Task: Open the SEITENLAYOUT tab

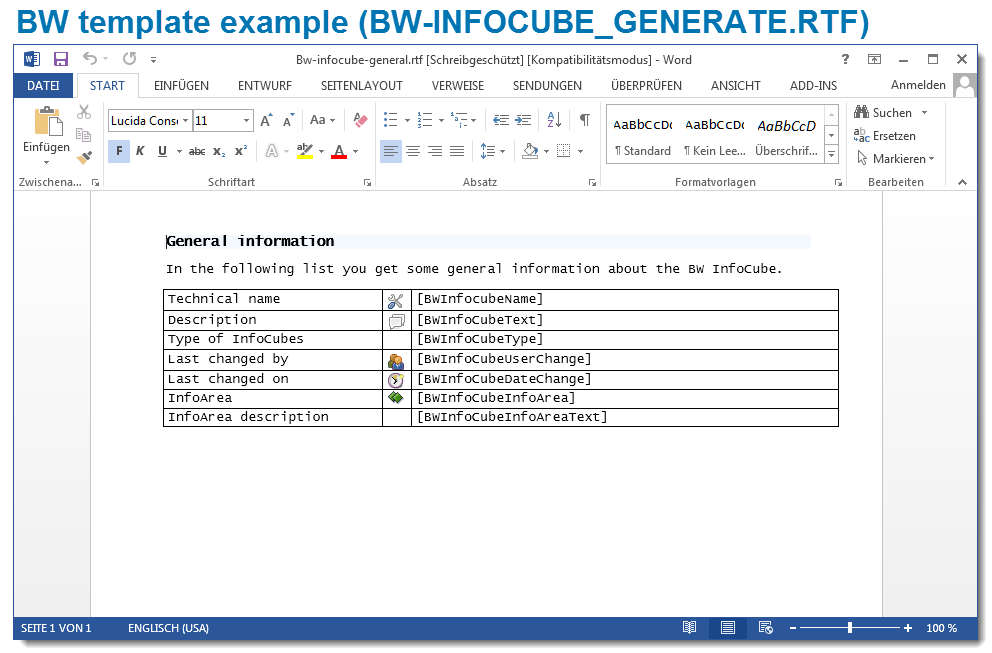Action: 361,85
